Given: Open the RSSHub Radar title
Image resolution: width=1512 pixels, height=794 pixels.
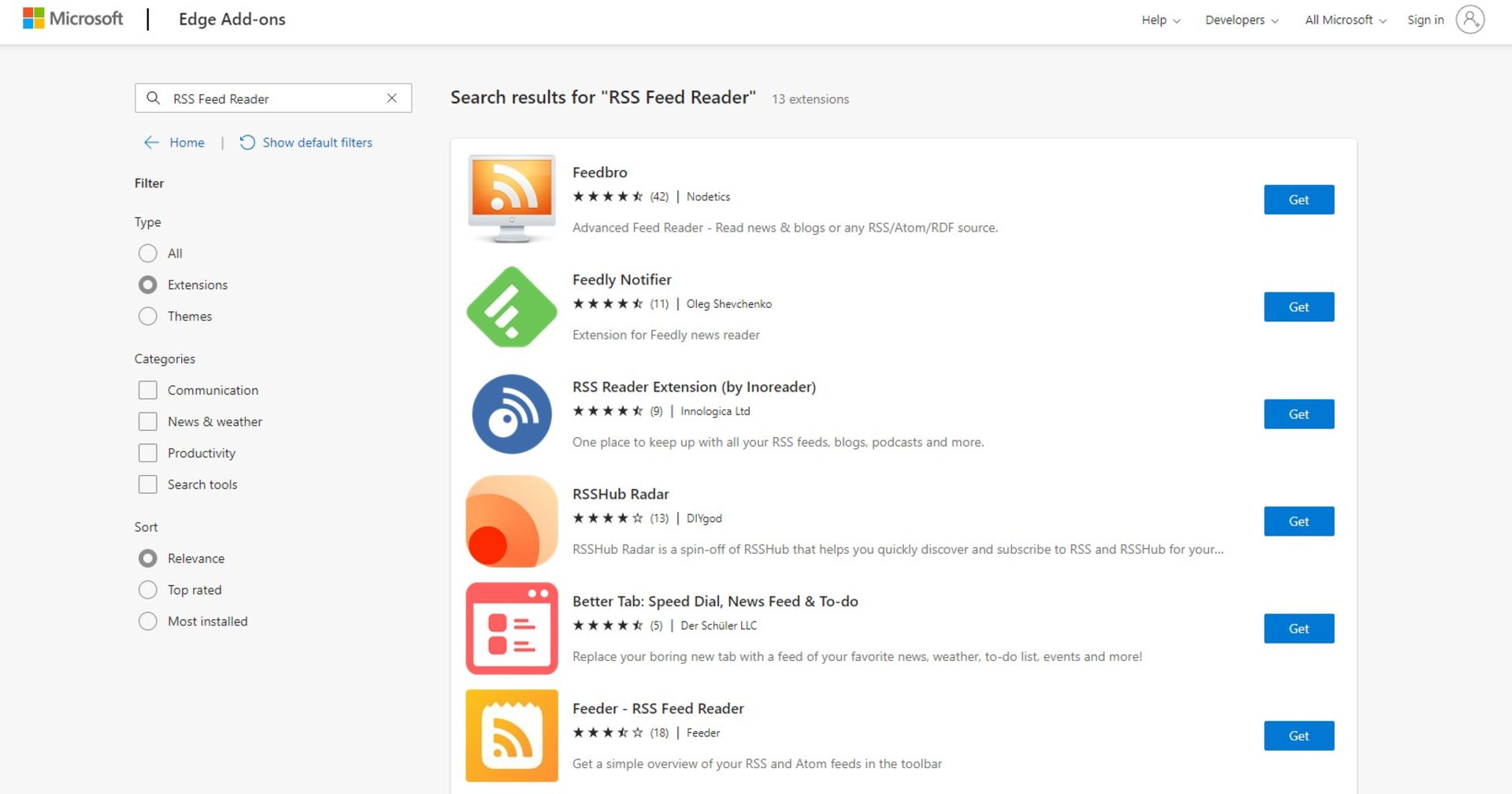Looking at the screenshot, I should (x=621, y=493).
